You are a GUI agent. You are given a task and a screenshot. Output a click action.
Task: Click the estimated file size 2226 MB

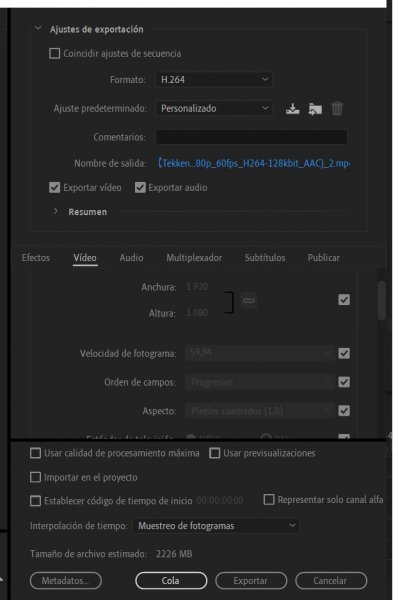point(174,554)
